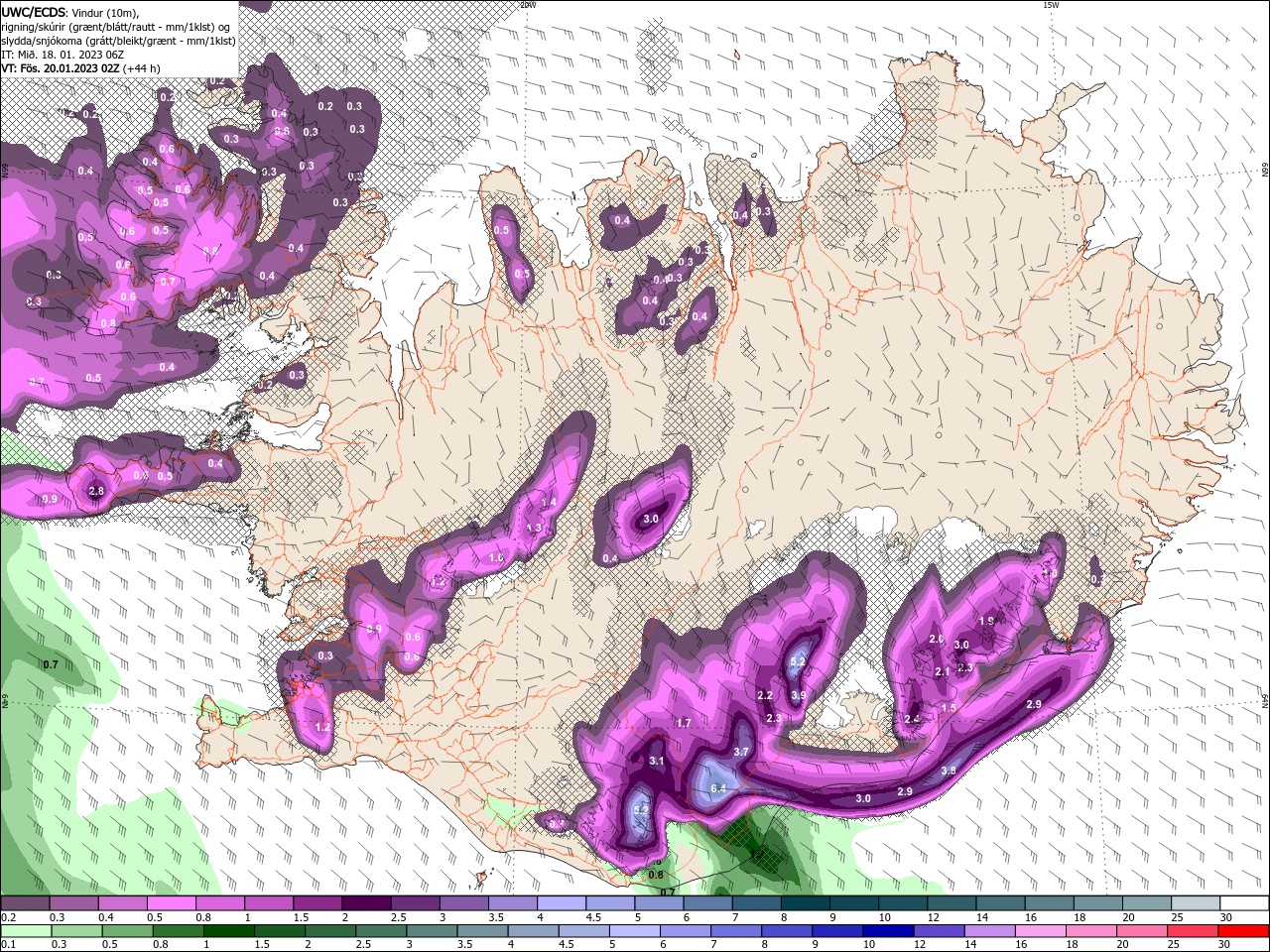Click the 'IT: Mið. 18. 01. 2023 06Z' line
Image resolution: width=1270 pixels, height=952 pixels.
pos(63,55)
